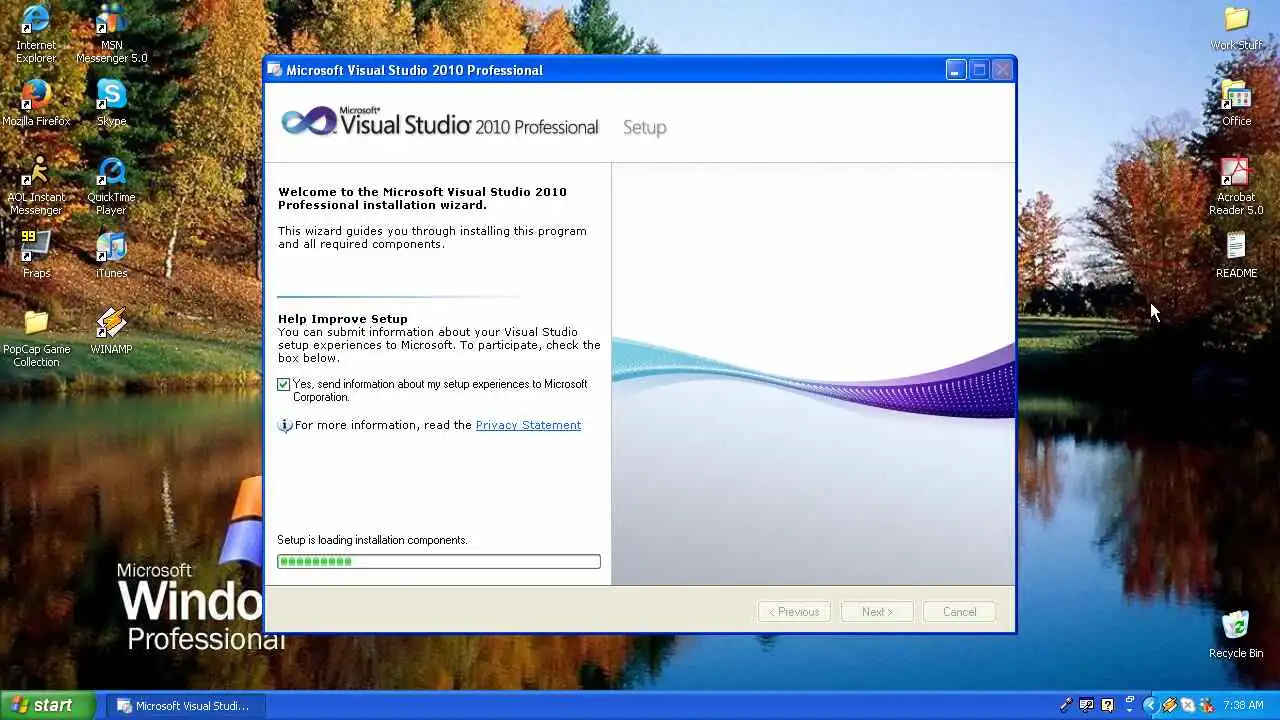Select the Acrobat Reader 5.0 icon
The height and width of the screenshot is (720, 1280).
[x=1236, y=186]
